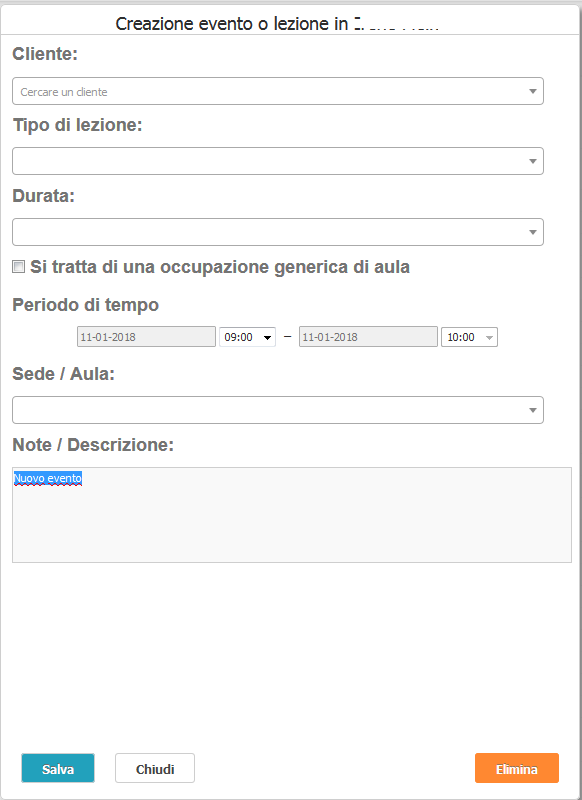Viewport: 582px width, 800px height.
Task: Open the 09:00 start time selector
Action: (247, 337)
